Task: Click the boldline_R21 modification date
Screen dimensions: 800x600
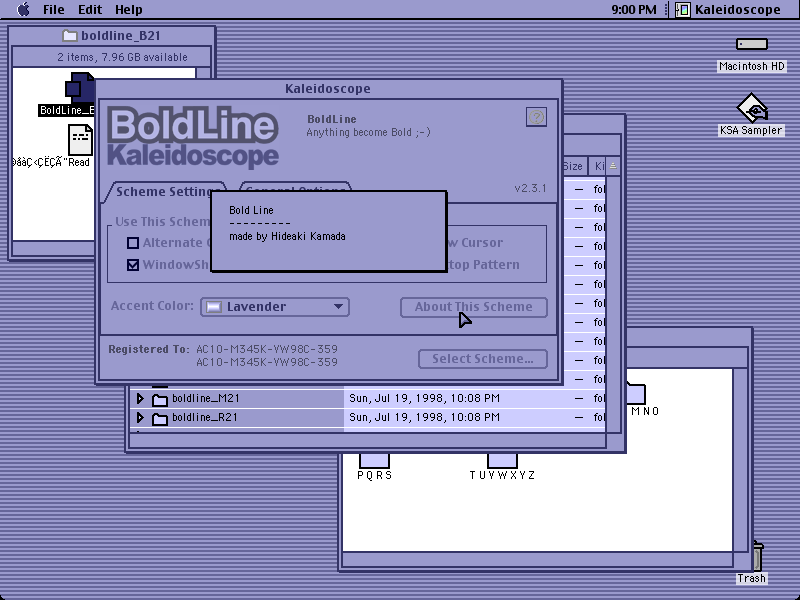Action: (424, 417)
